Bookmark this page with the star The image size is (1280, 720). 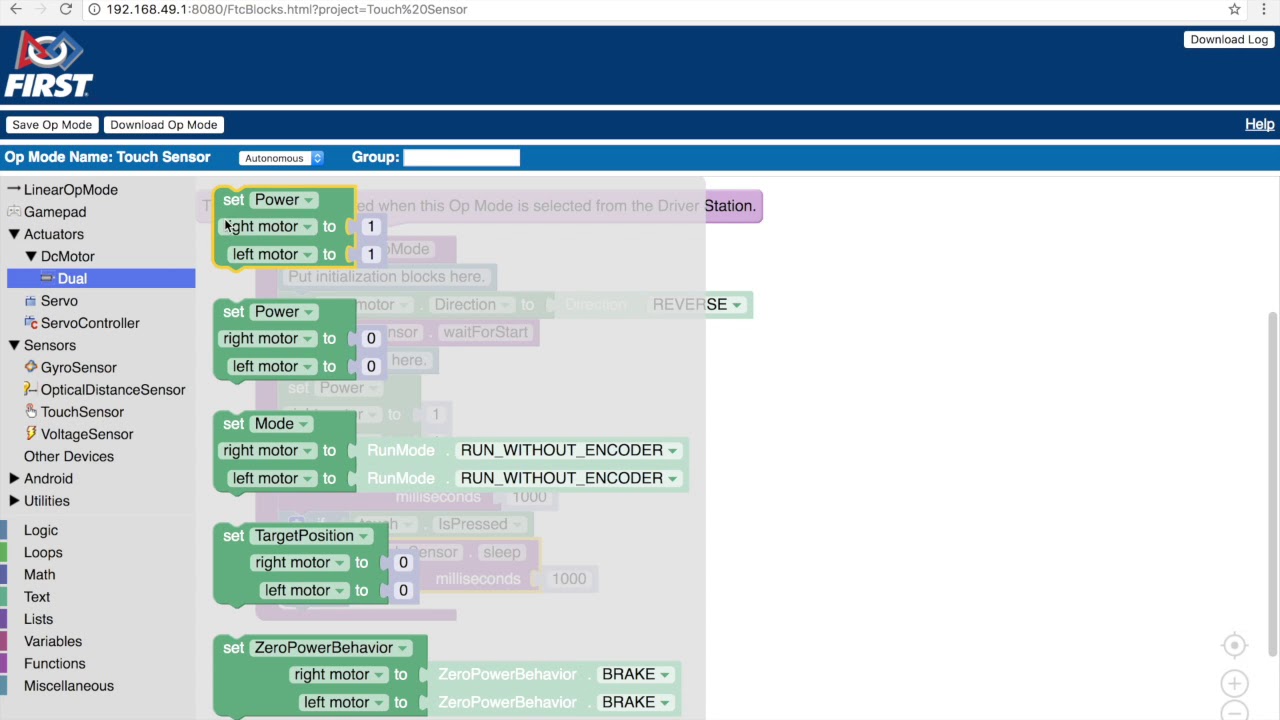(1235, 9)
